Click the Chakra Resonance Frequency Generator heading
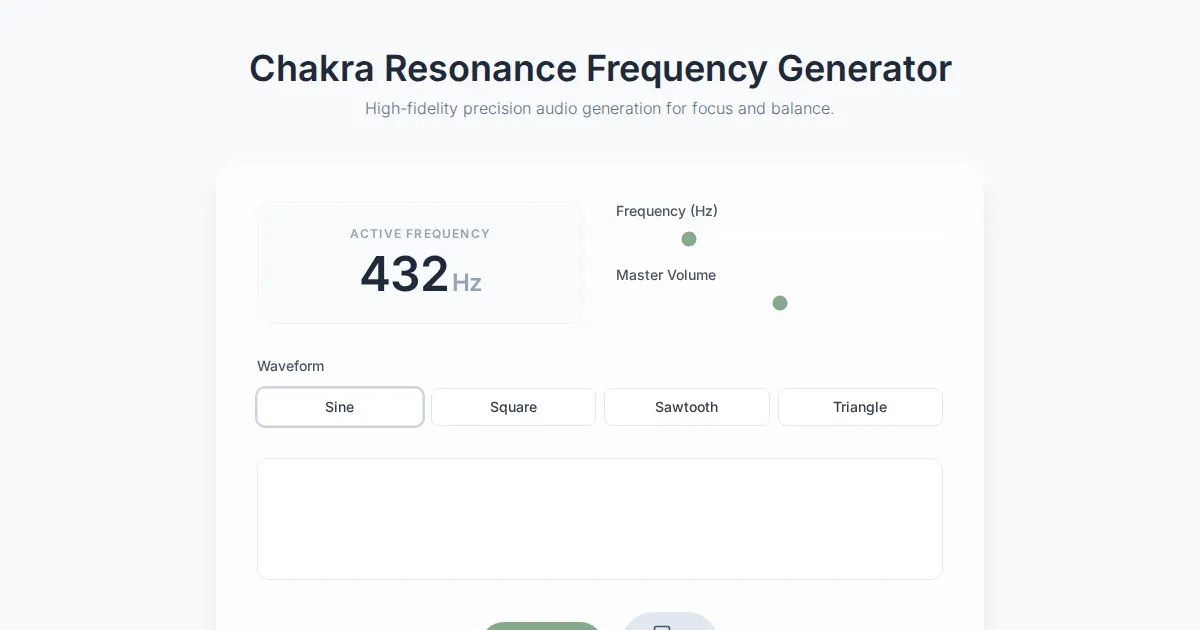The height and width of the screenshot is (630, 1200). pos(600,69)
